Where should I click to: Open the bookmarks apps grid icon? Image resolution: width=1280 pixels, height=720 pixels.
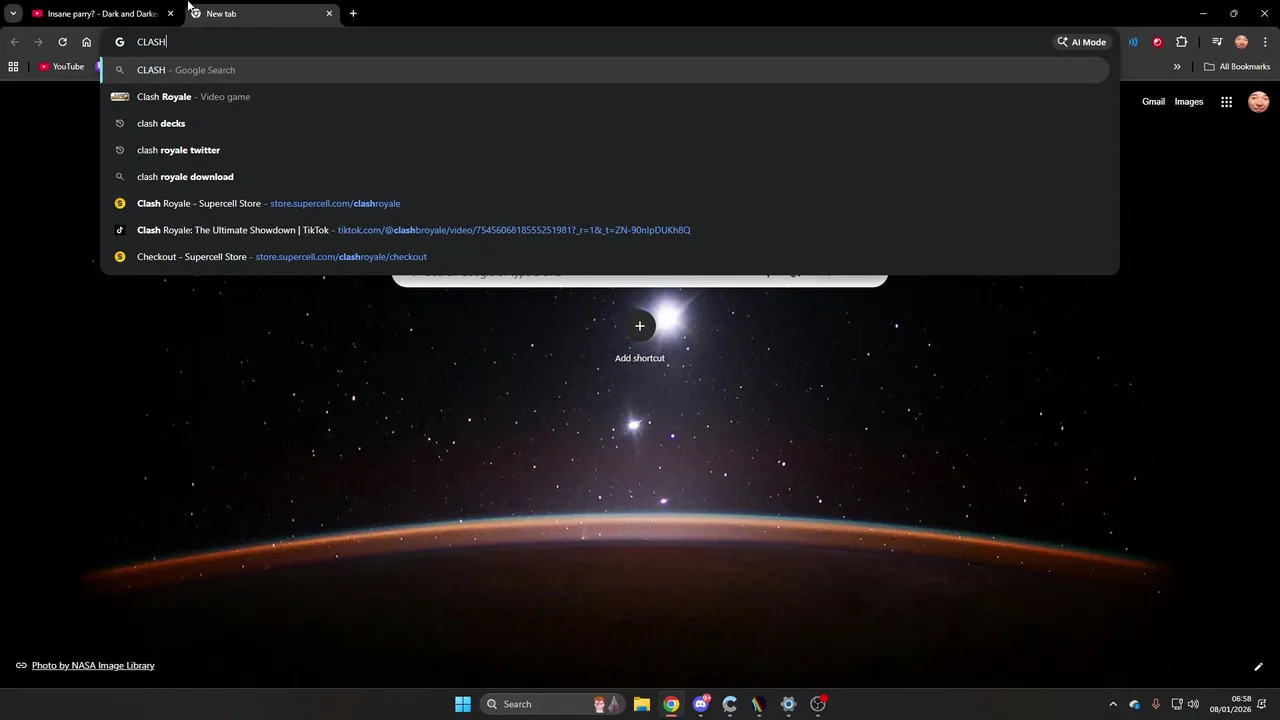coord(13,67)
